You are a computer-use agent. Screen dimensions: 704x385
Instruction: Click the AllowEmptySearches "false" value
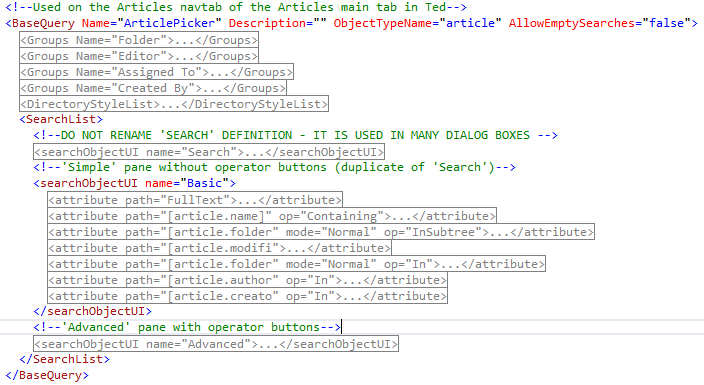click(666, 23)
